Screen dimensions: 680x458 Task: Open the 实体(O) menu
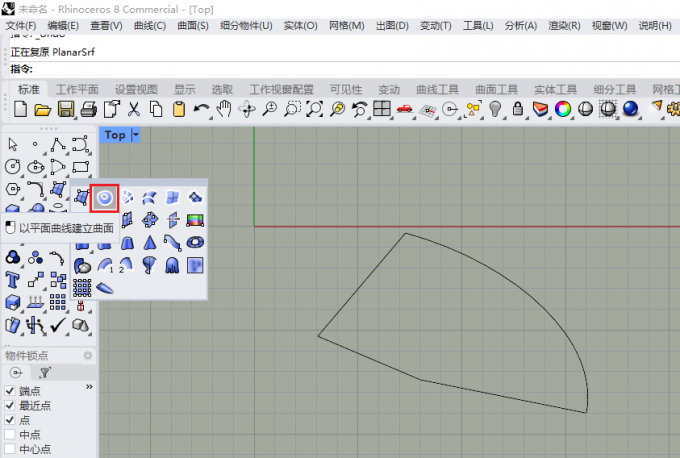(x=301, y=26)
